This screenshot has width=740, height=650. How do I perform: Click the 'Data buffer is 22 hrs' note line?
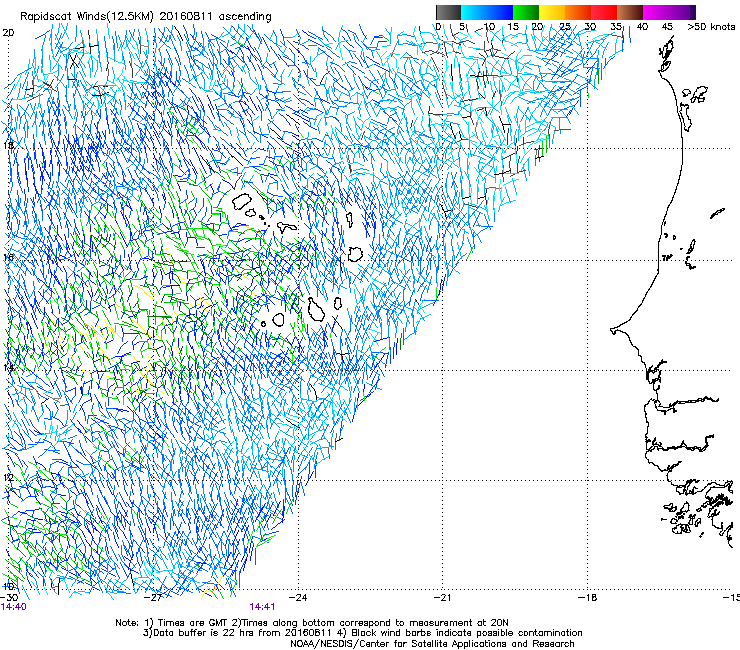pyautogui.click(x=362, y=633)
